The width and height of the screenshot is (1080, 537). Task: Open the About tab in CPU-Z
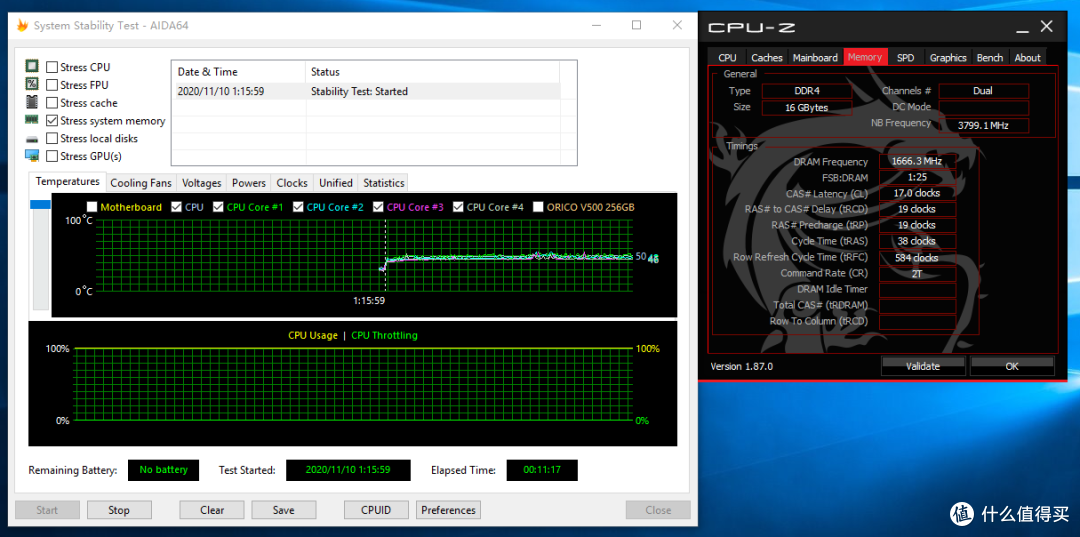pyautogui.click(x=1028, y=58)
